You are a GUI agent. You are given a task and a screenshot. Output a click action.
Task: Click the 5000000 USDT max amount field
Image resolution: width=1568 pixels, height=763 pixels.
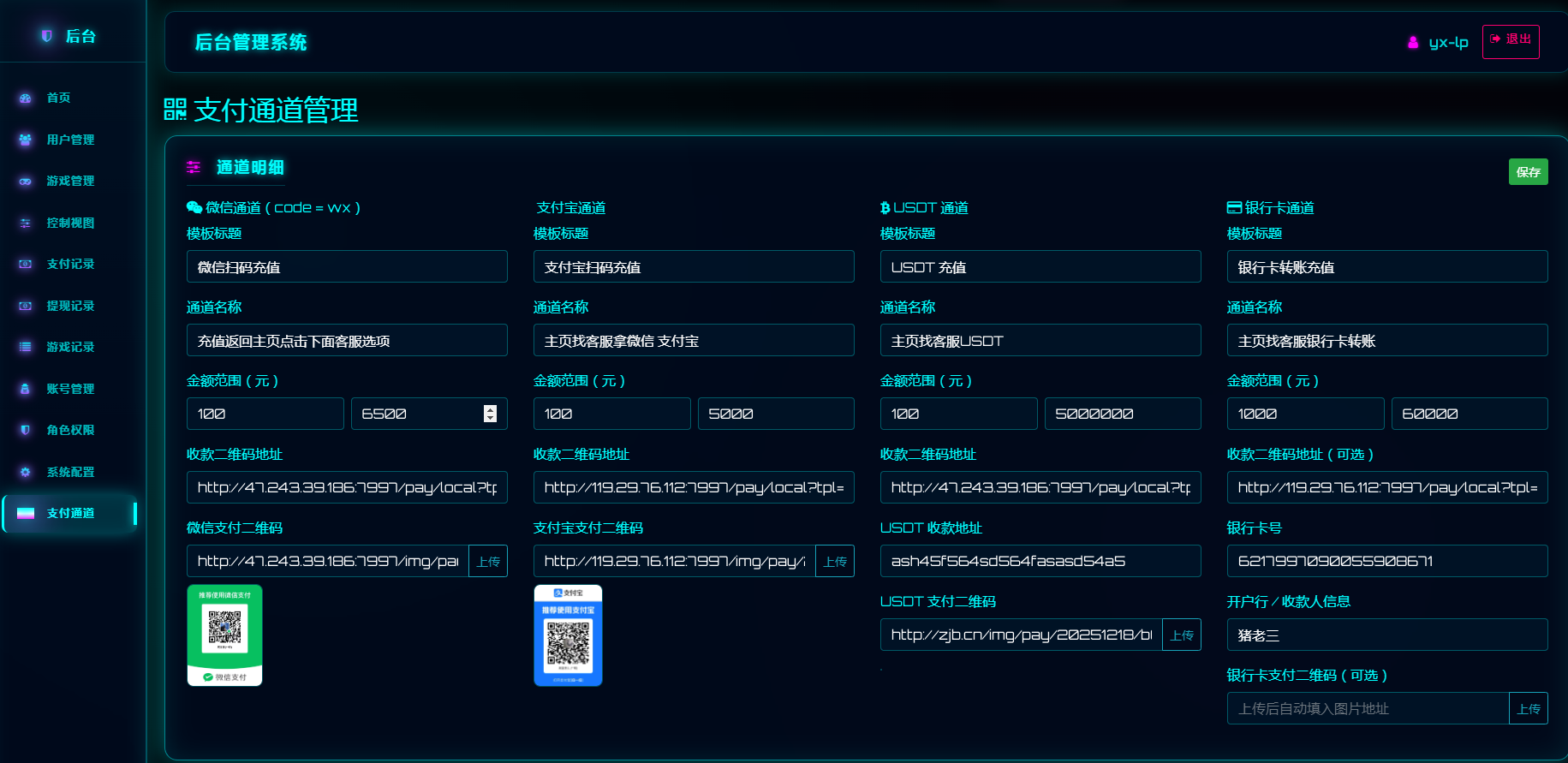tap(1123, 414)
